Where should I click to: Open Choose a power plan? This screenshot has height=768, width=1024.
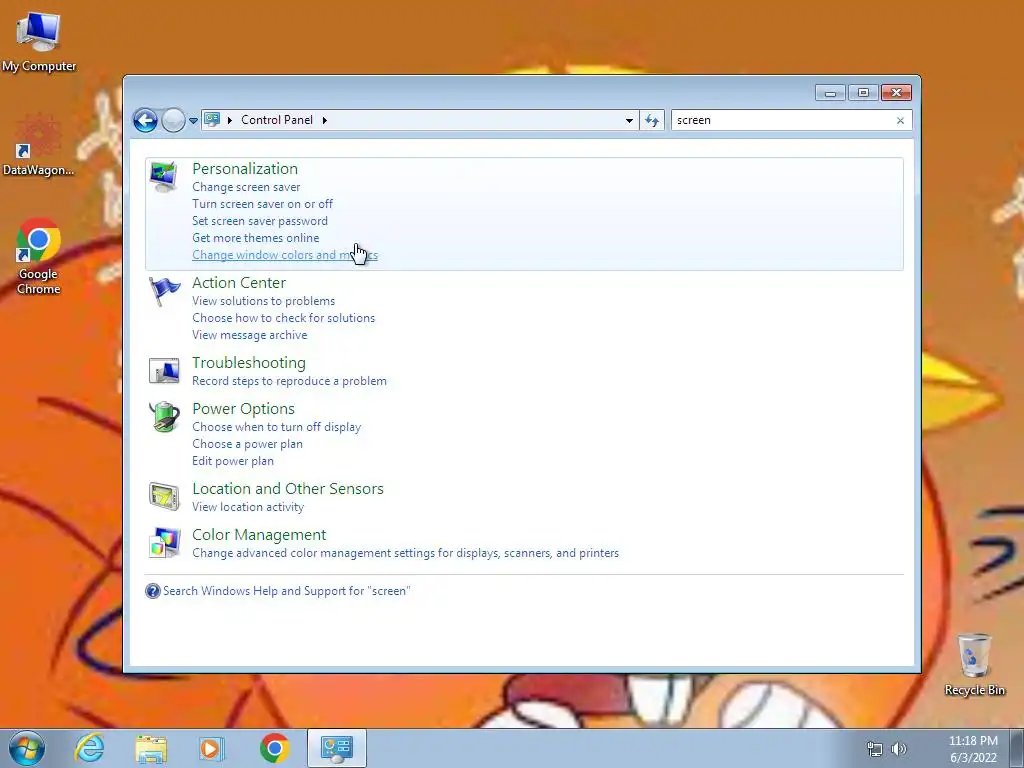248,444
